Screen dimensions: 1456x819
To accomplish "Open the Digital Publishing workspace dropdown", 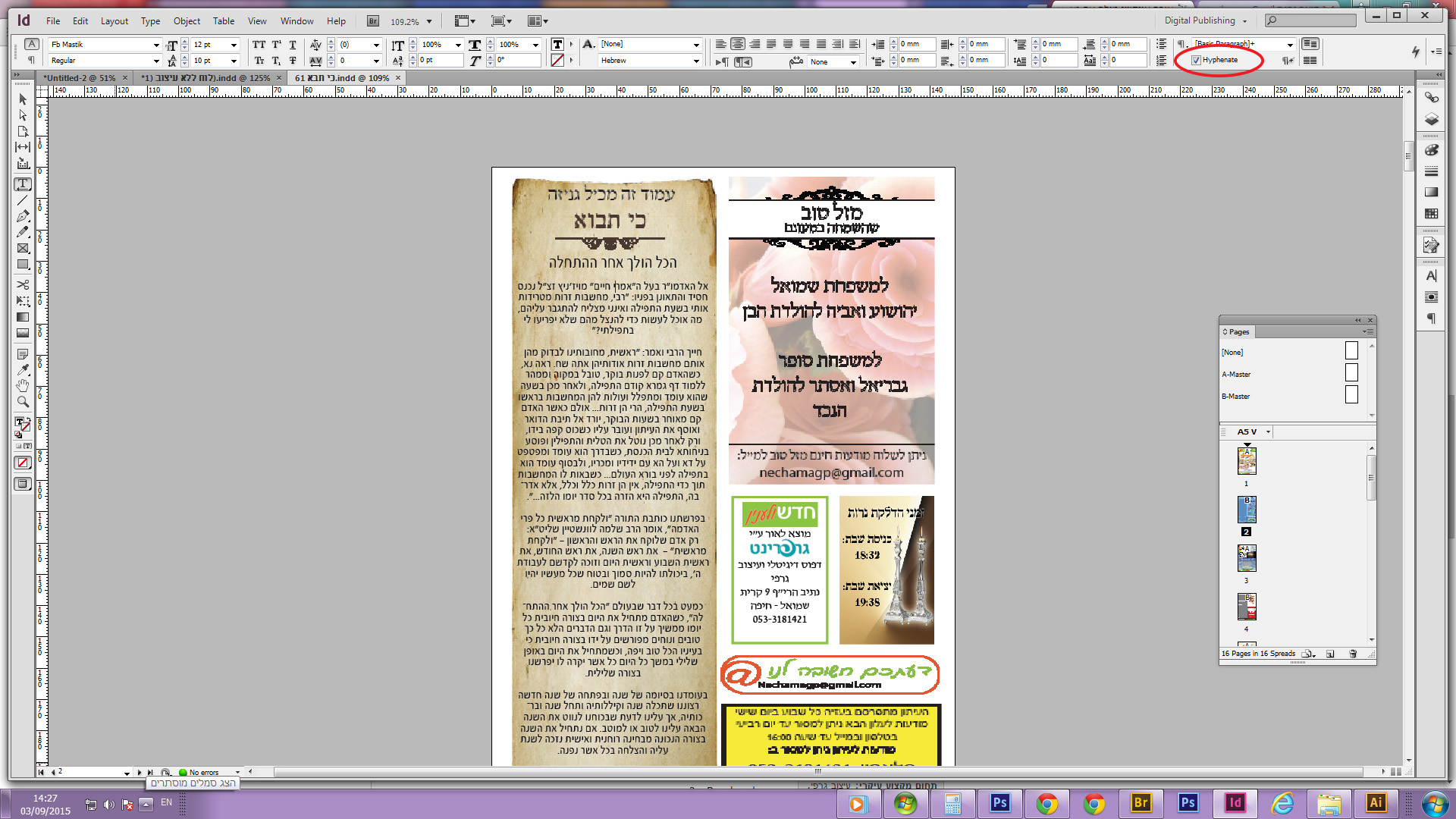I will (1206, 20).
